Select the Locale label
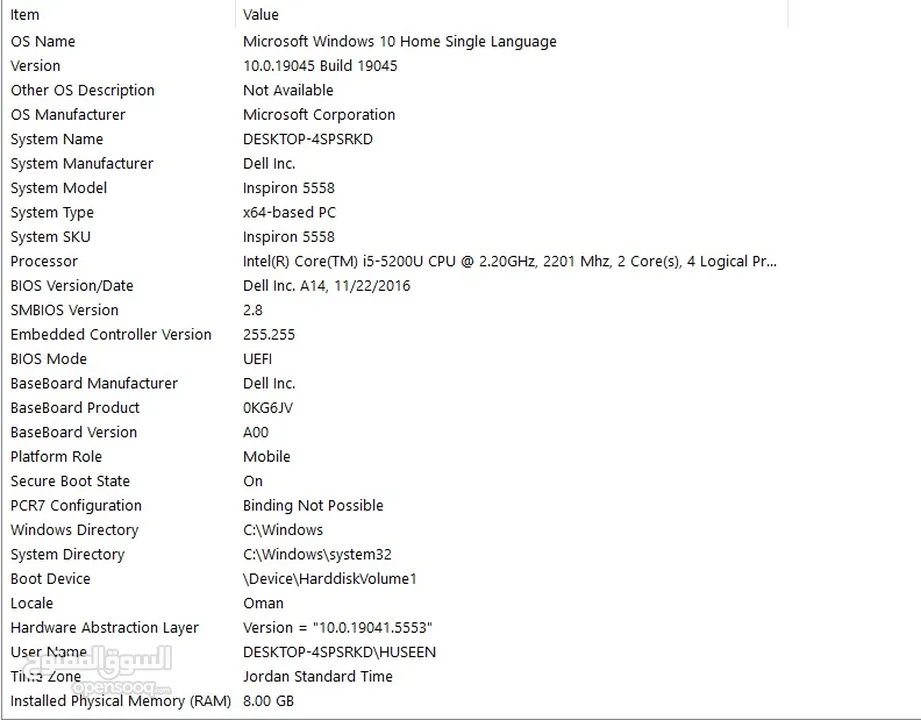The width and height of the screenshot is (921, 720). 32,603
